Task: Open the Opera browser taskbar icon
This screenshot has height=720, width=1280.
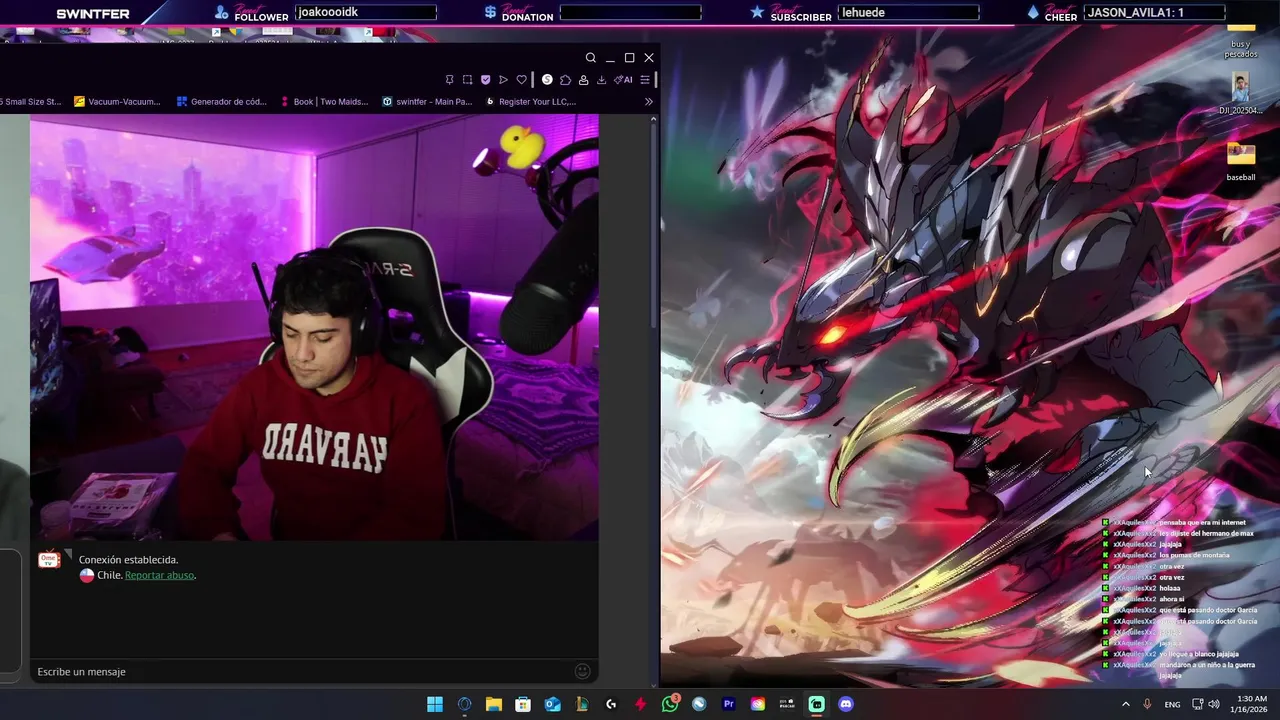Action: pyautogui.click(x=464, y=704)
